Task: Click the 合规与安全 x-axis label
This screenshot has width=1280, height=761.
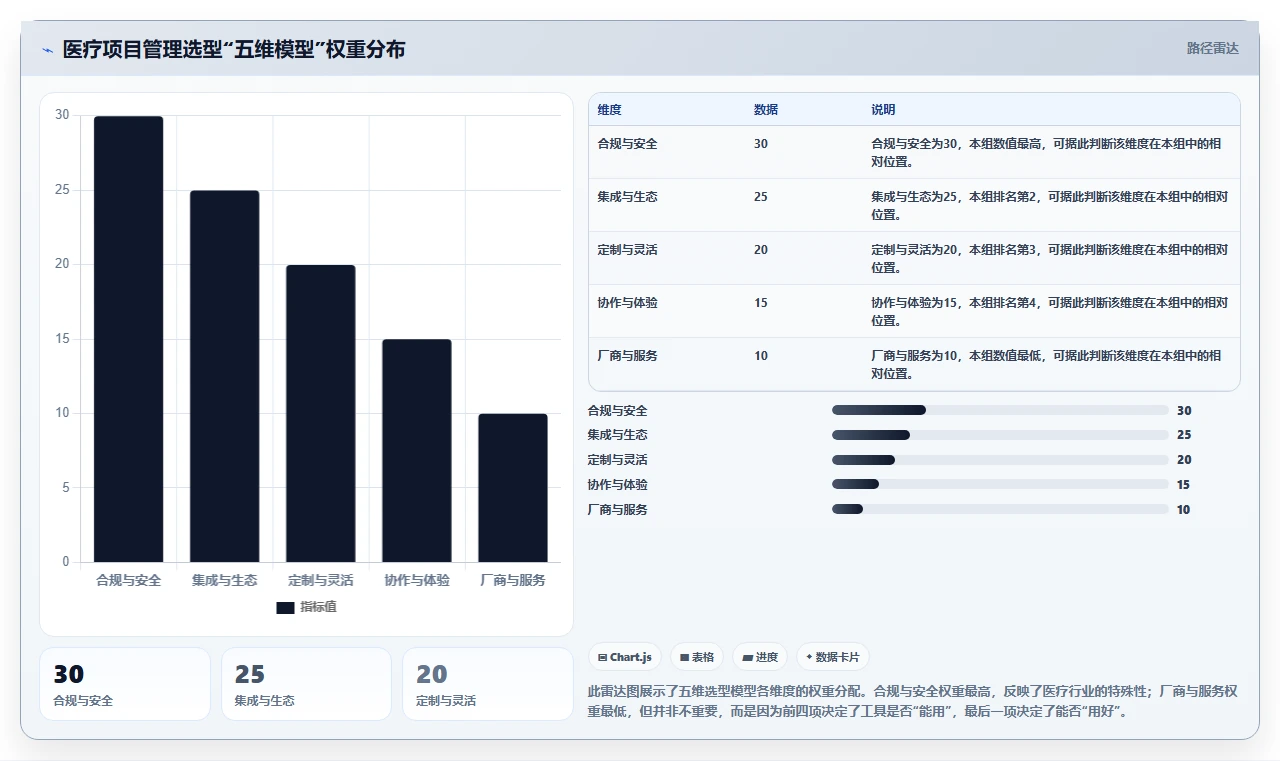Action: click(128, 580)
